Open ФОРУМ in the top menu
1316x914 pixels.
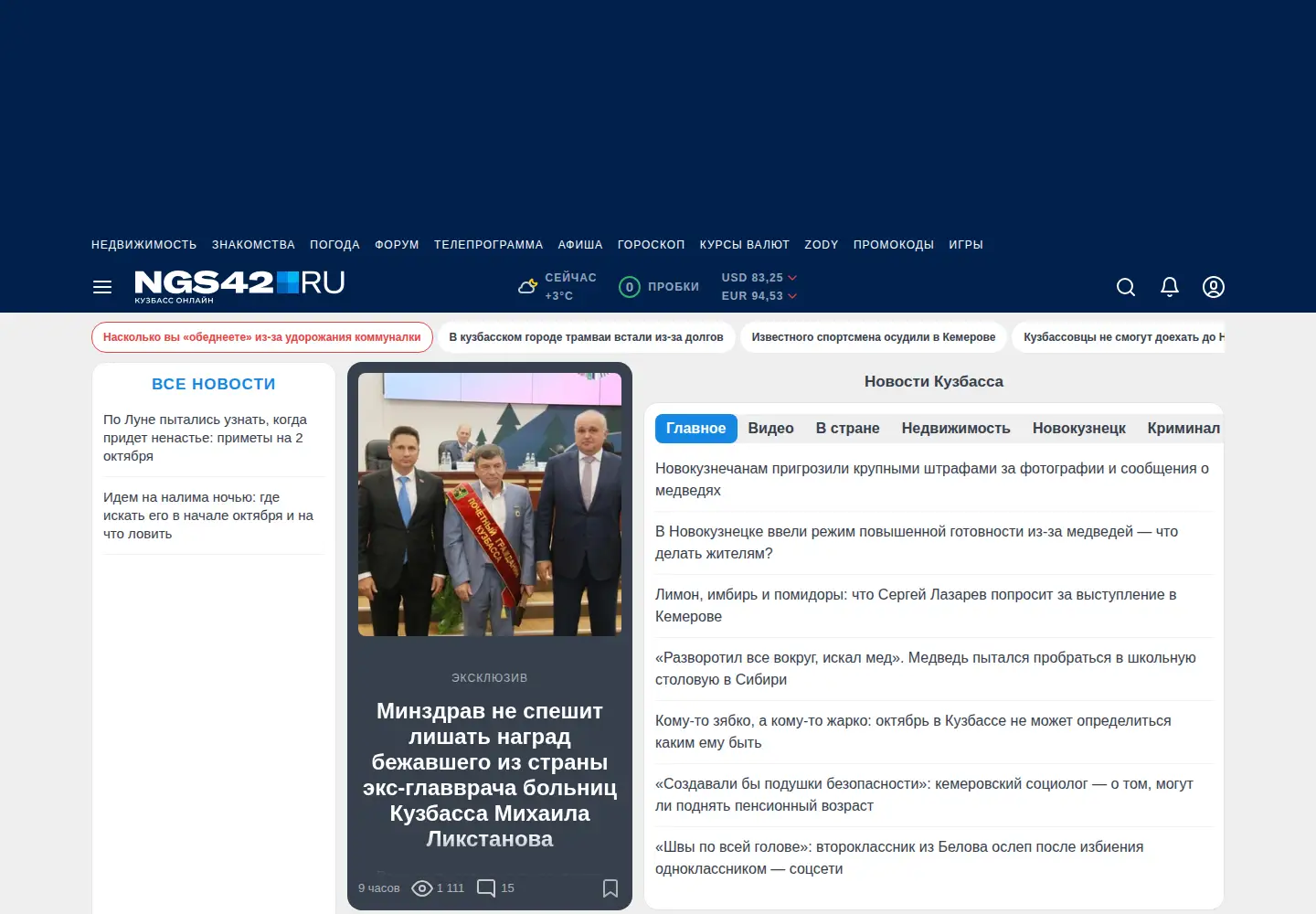click(x=397, y=245)
